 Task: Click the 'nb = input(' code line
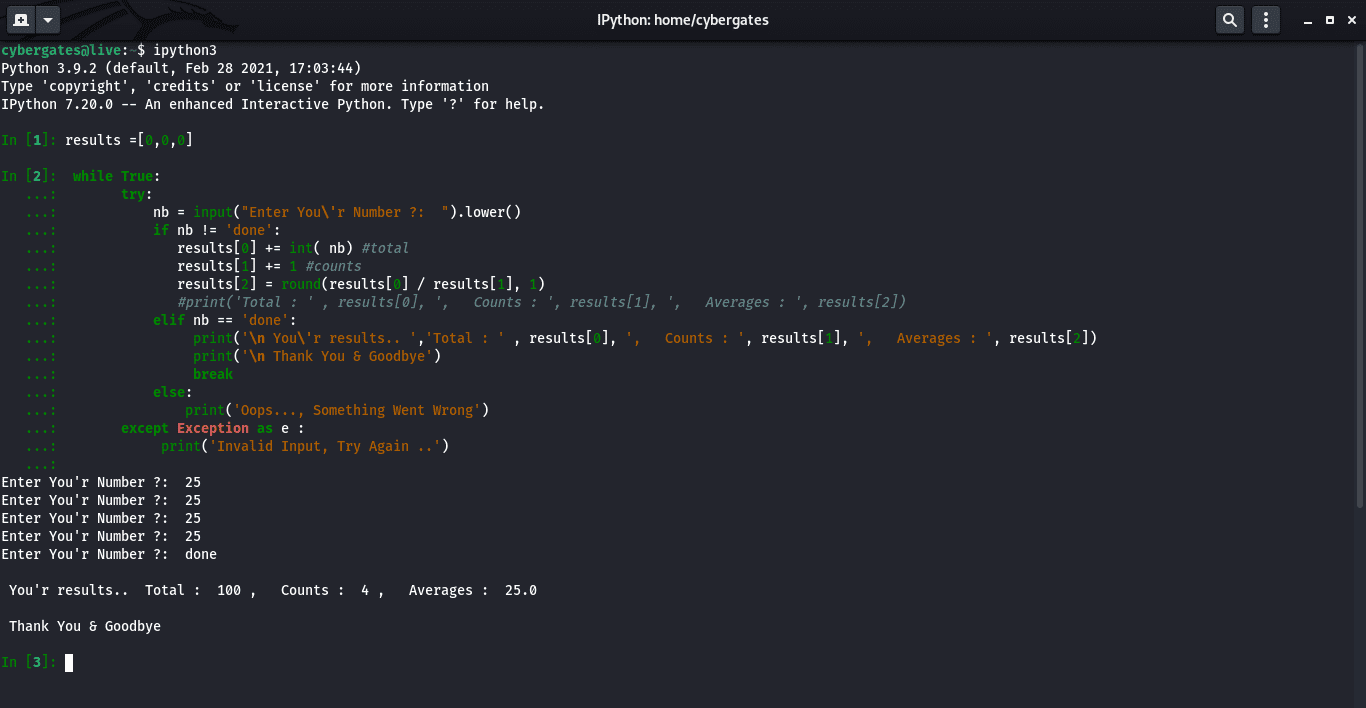[337, 212]
